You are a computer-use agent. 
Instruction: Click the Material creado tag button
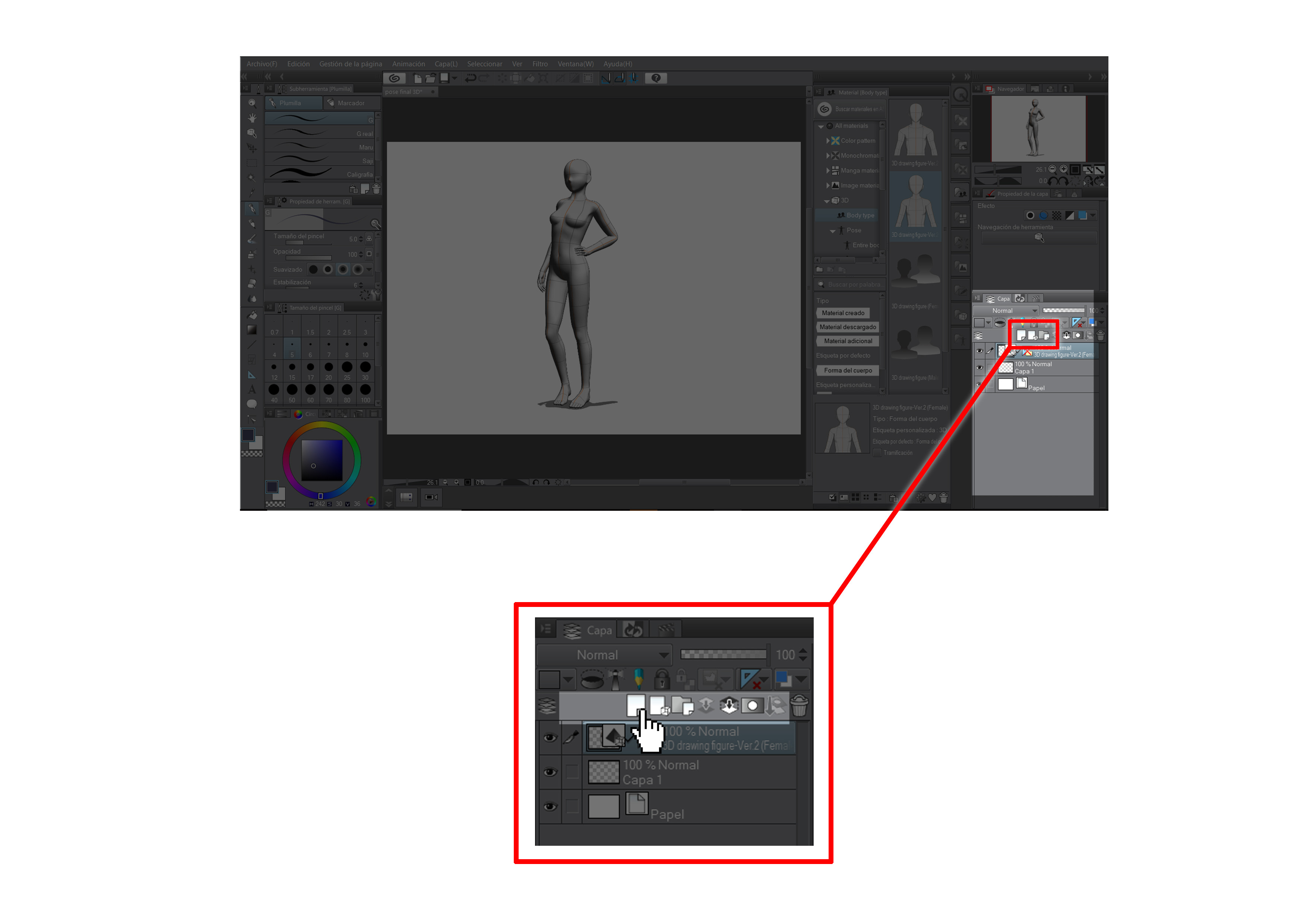pyautogui.click(x=842, y=313)
